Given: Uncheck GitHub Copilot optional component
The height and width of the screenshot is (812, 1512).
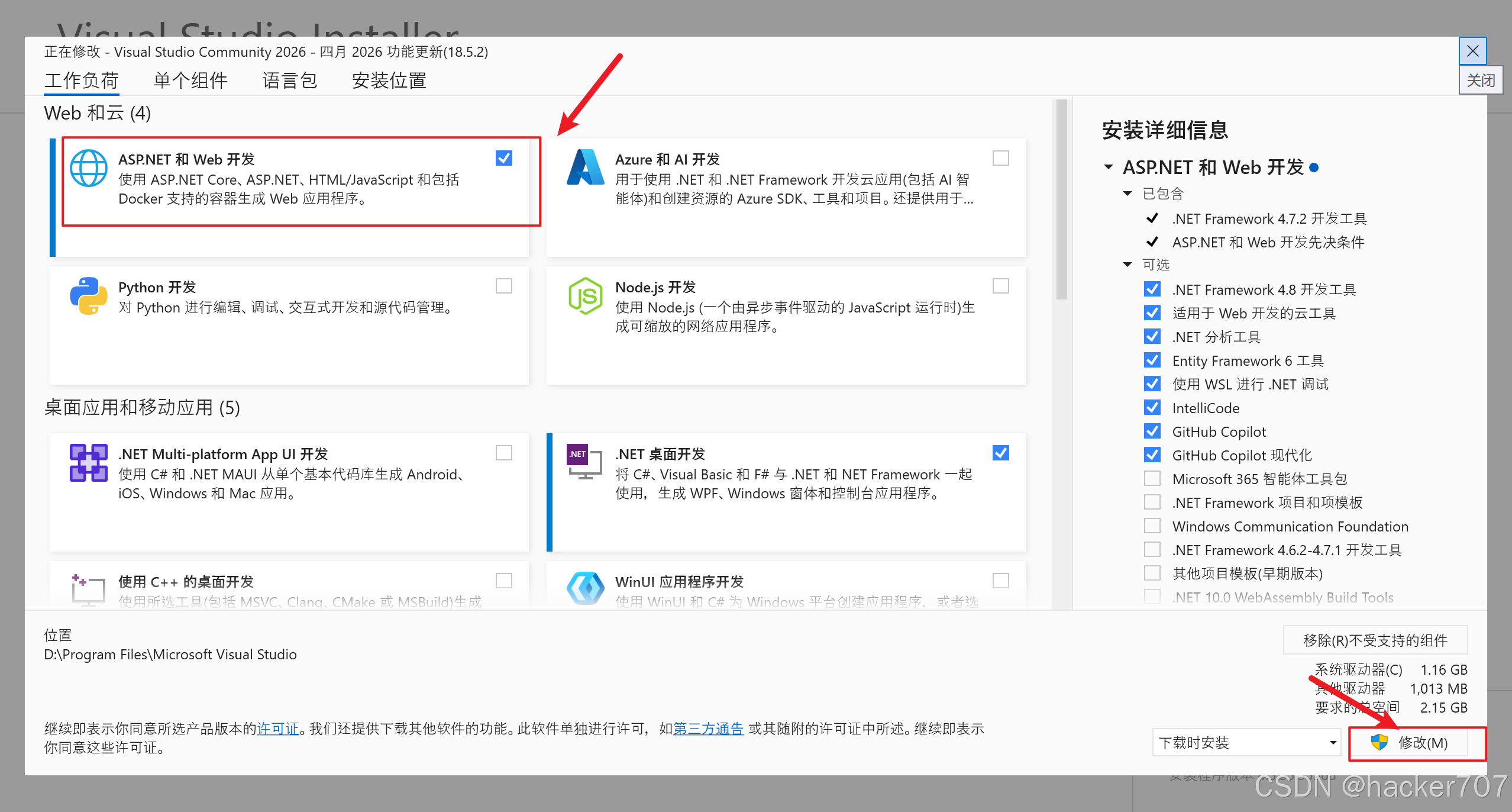Looking at the screenshot, I should click(1152, 431).
